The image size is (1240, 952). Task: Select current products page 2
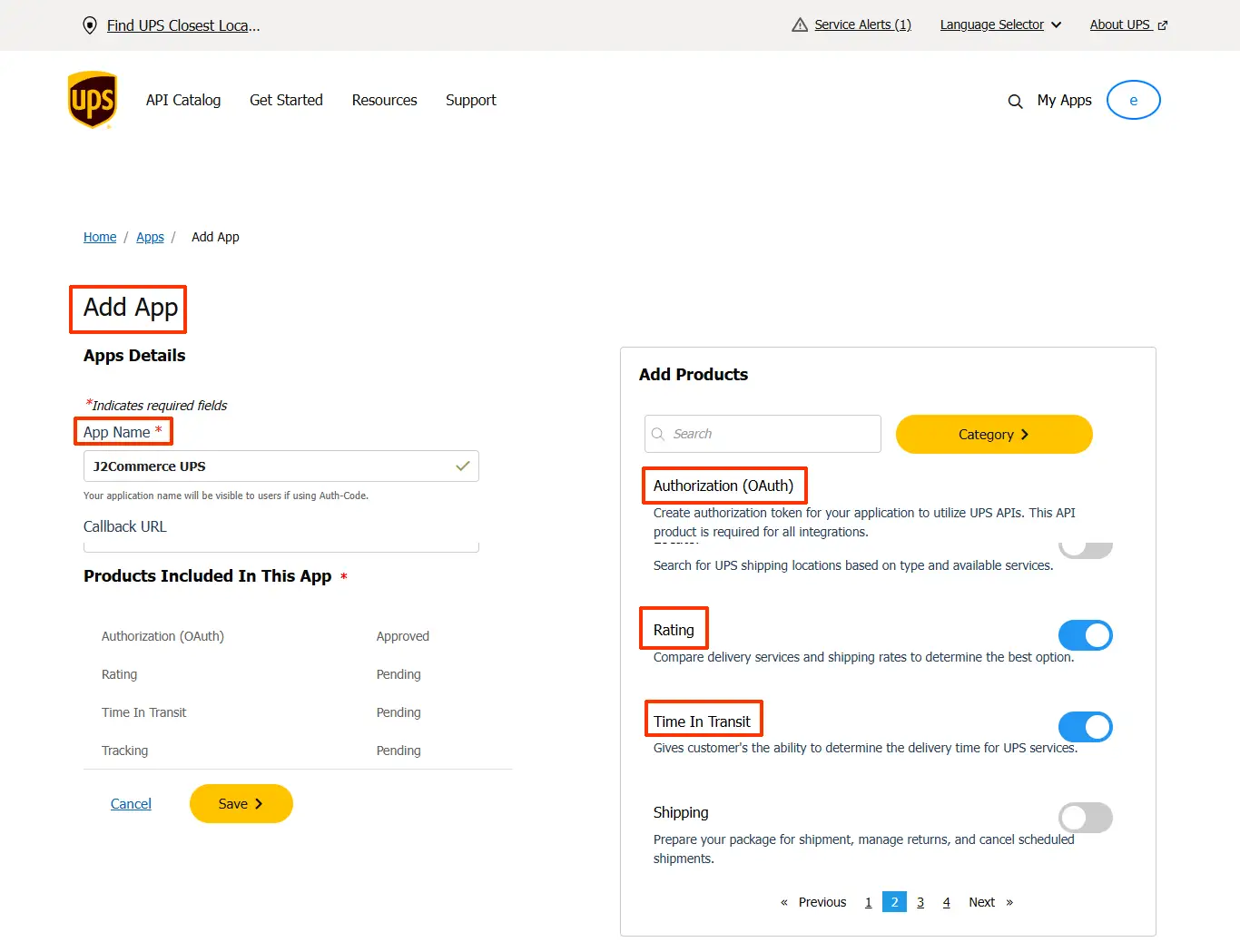click(894, 902)
